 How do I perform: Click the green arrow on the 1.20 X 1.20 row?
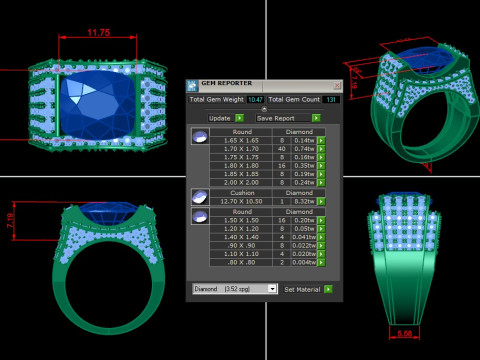tap(321, 229)
